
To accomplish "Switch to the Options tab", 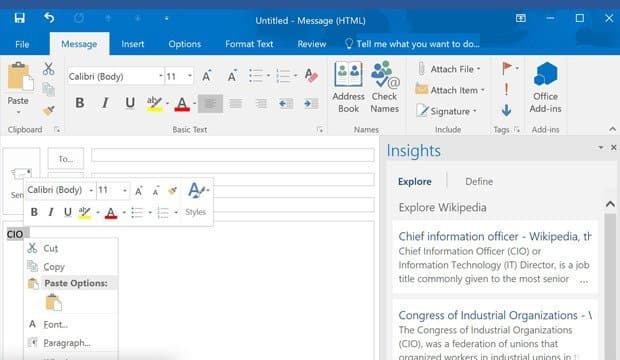I will click(185, 44).
